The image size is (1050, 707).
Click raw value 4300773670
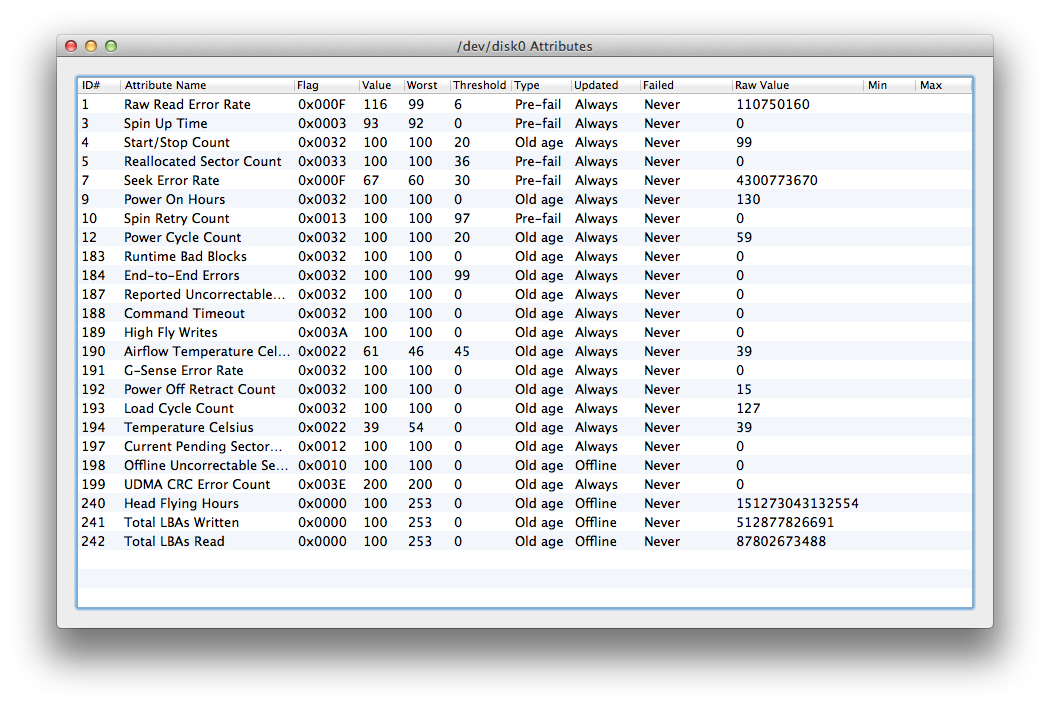(x=777, y=180)
